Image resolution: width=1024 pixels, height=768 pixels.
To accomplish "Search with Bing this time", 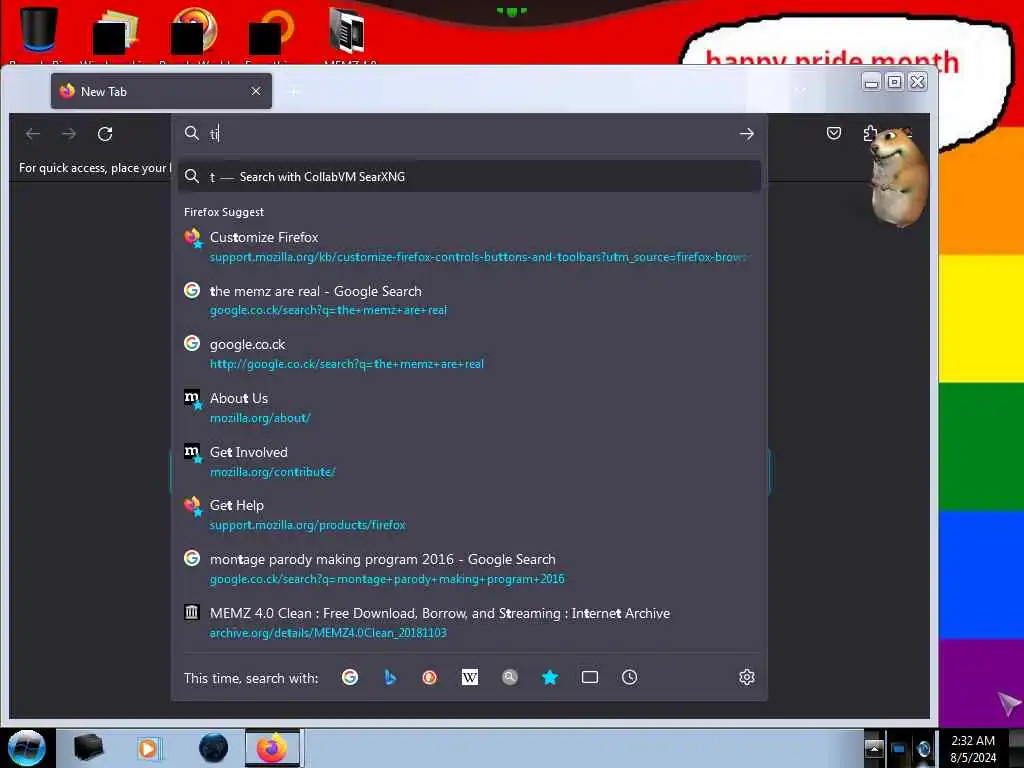I will [x=390, y=677].
